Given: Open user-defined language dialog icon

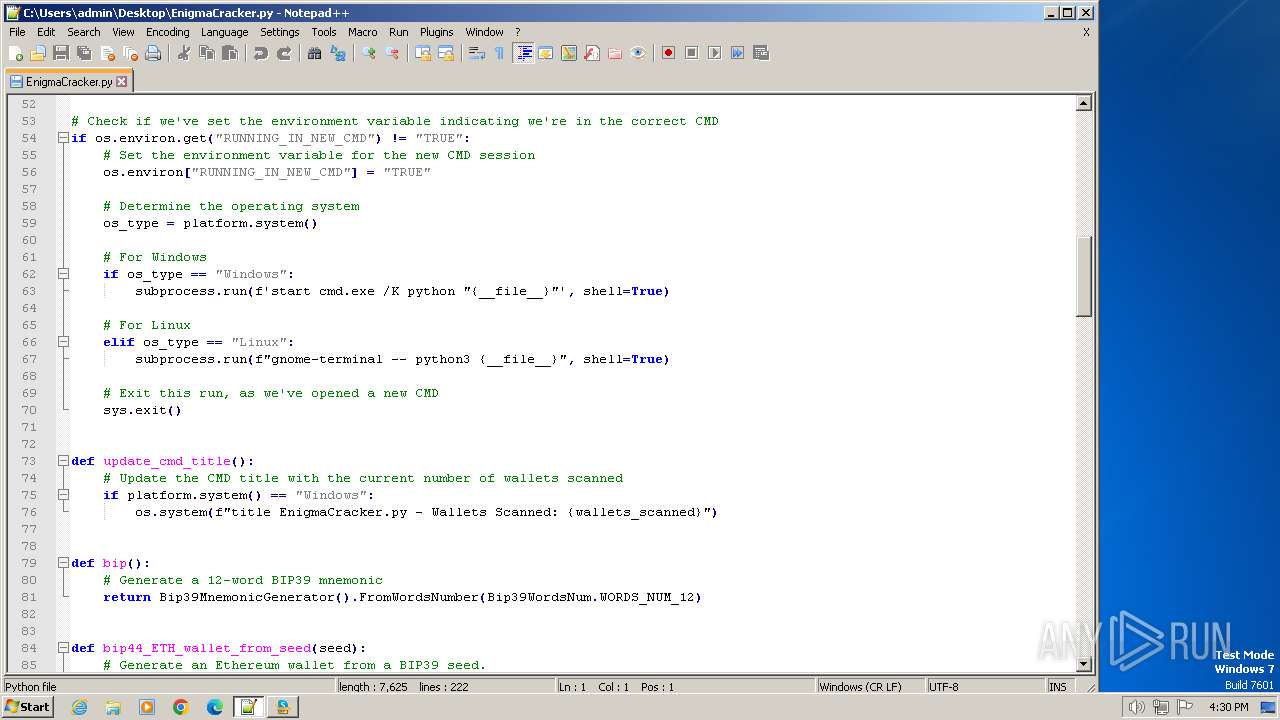Looking at the screenshot, I should pos(546,53).
